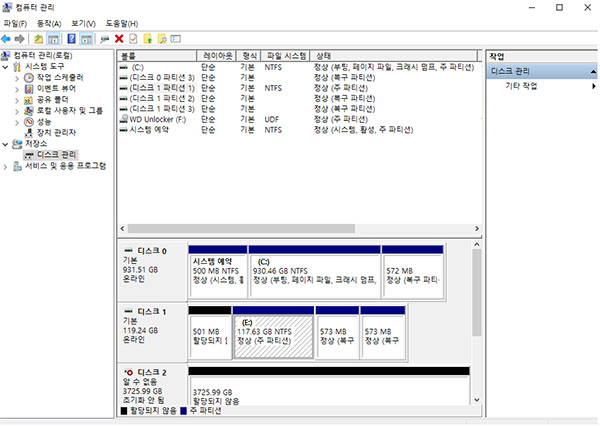
Task: Open the 보기(V) menu
Action: [x=83, y=24]
